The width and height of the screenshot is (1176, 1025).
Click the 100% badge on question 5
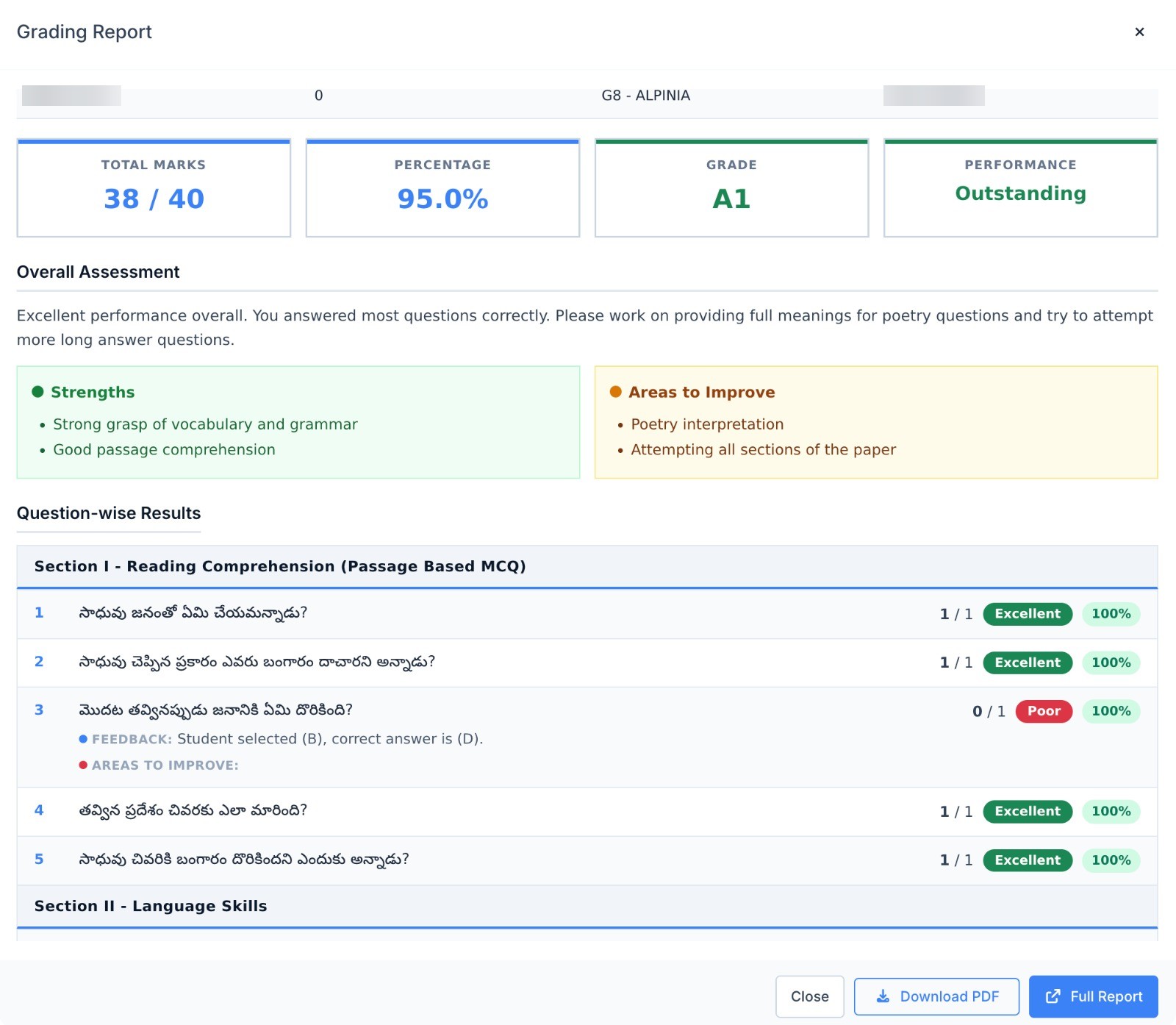point(1111,860)
